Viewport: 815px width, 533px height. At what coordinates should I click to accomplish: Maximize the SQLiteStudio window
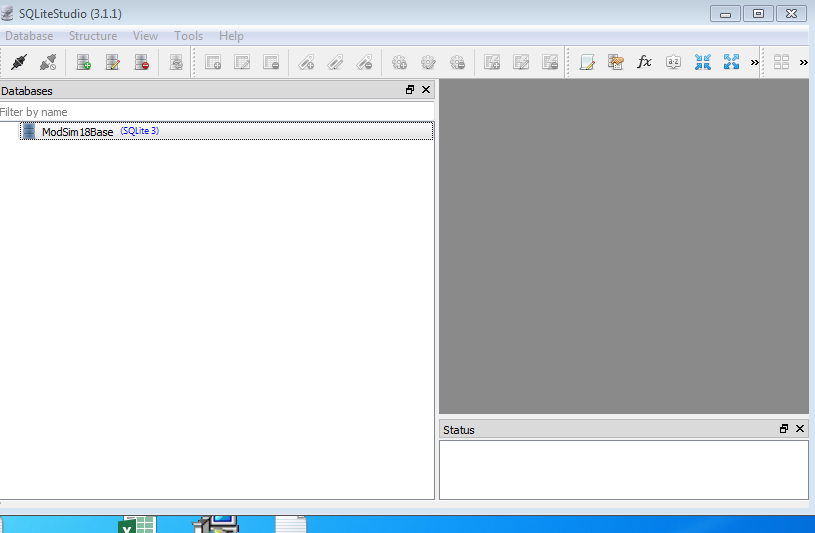(758, 14)
